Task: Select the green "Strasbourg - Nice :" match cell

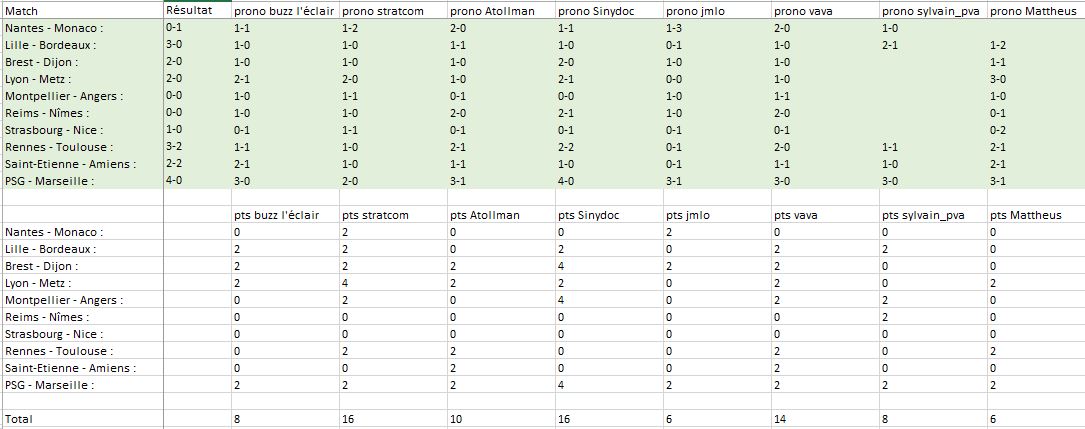Action: (82, 130)
